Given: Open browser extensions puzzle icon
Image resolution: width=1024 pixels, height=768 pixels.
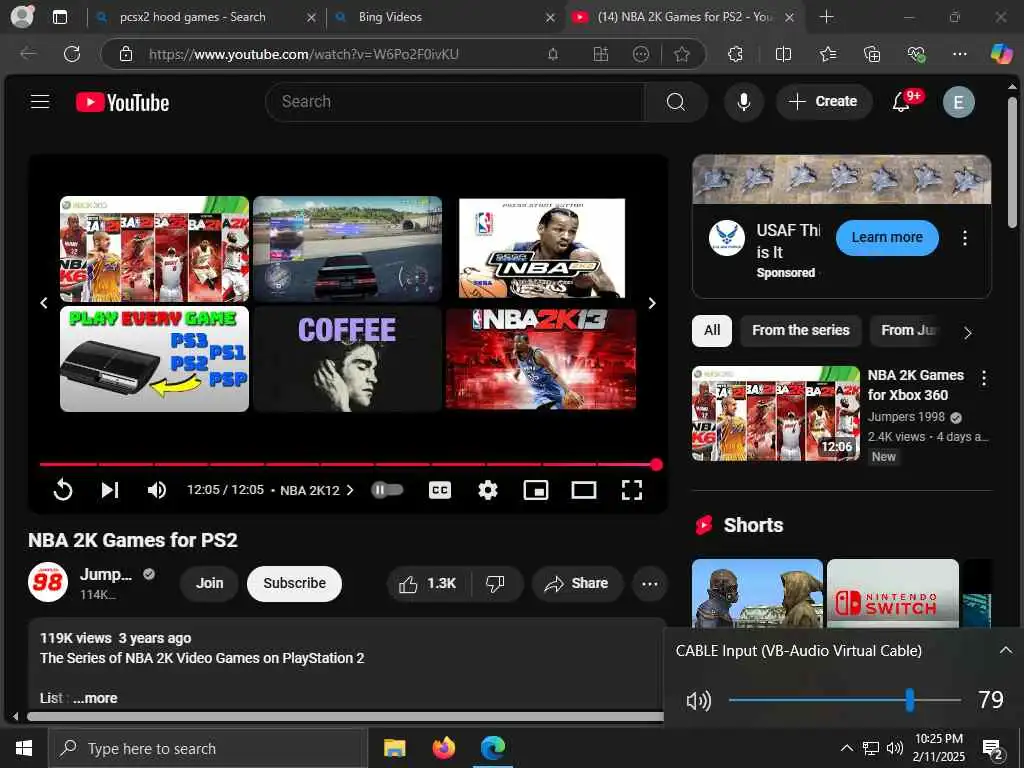Looking at the screenshot, I should point(735,54).
